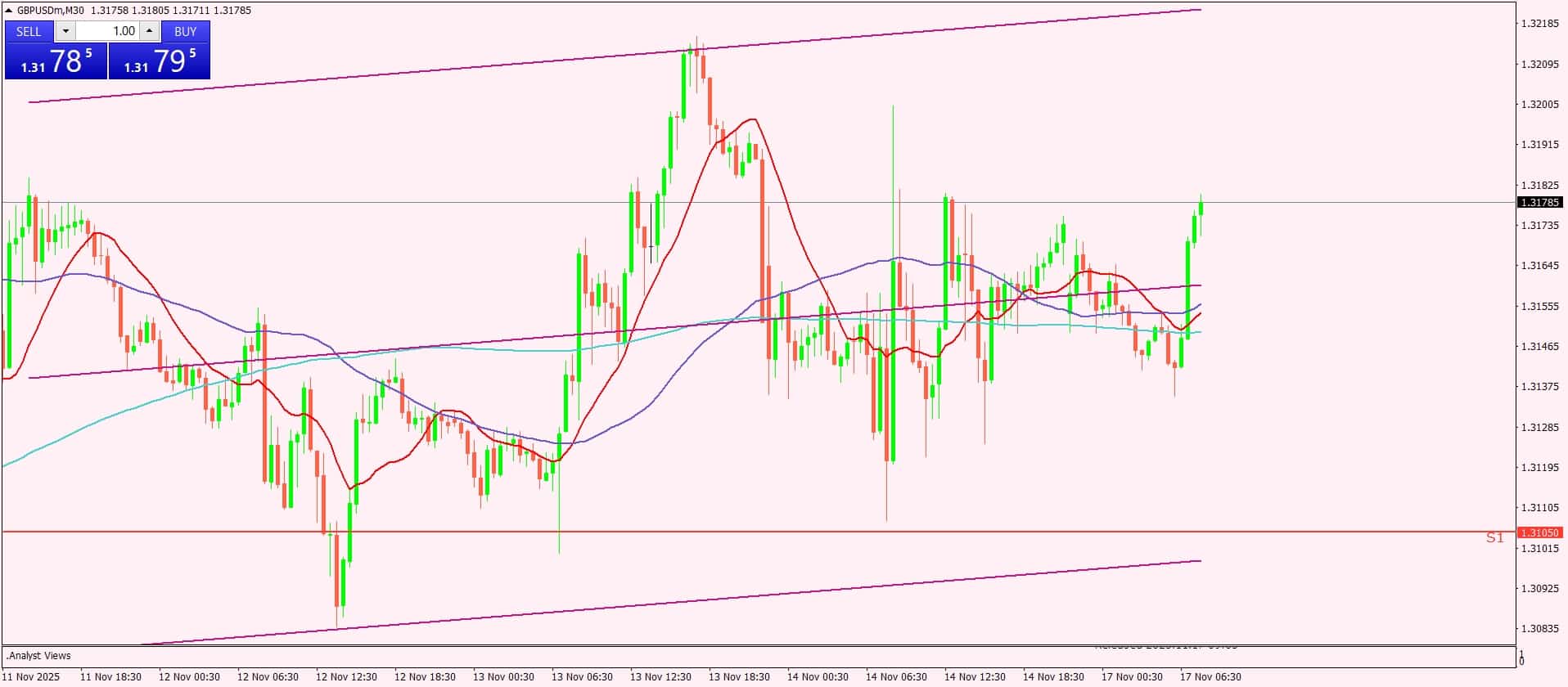Decrease lot volume with the down arrow

click(x=65, y=31)
